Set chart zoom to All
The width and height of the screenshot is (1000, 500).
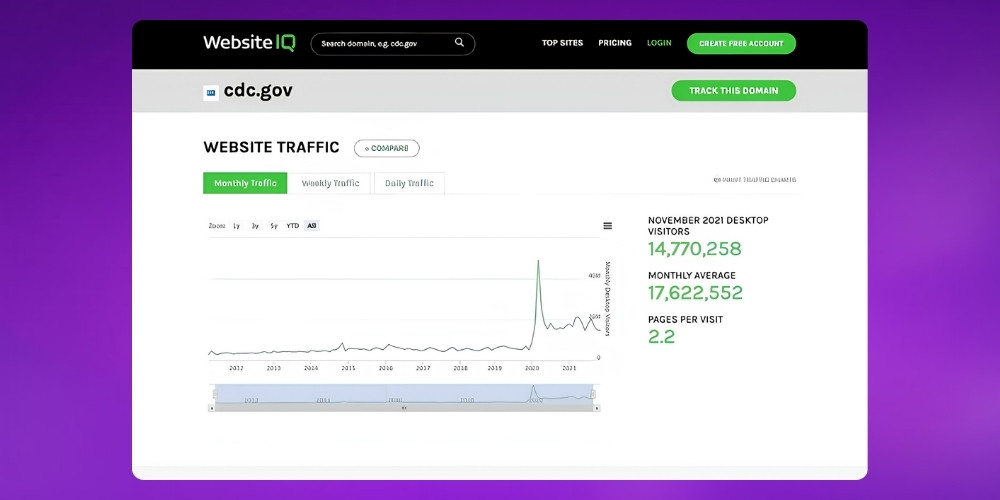(x=311, y=226)
